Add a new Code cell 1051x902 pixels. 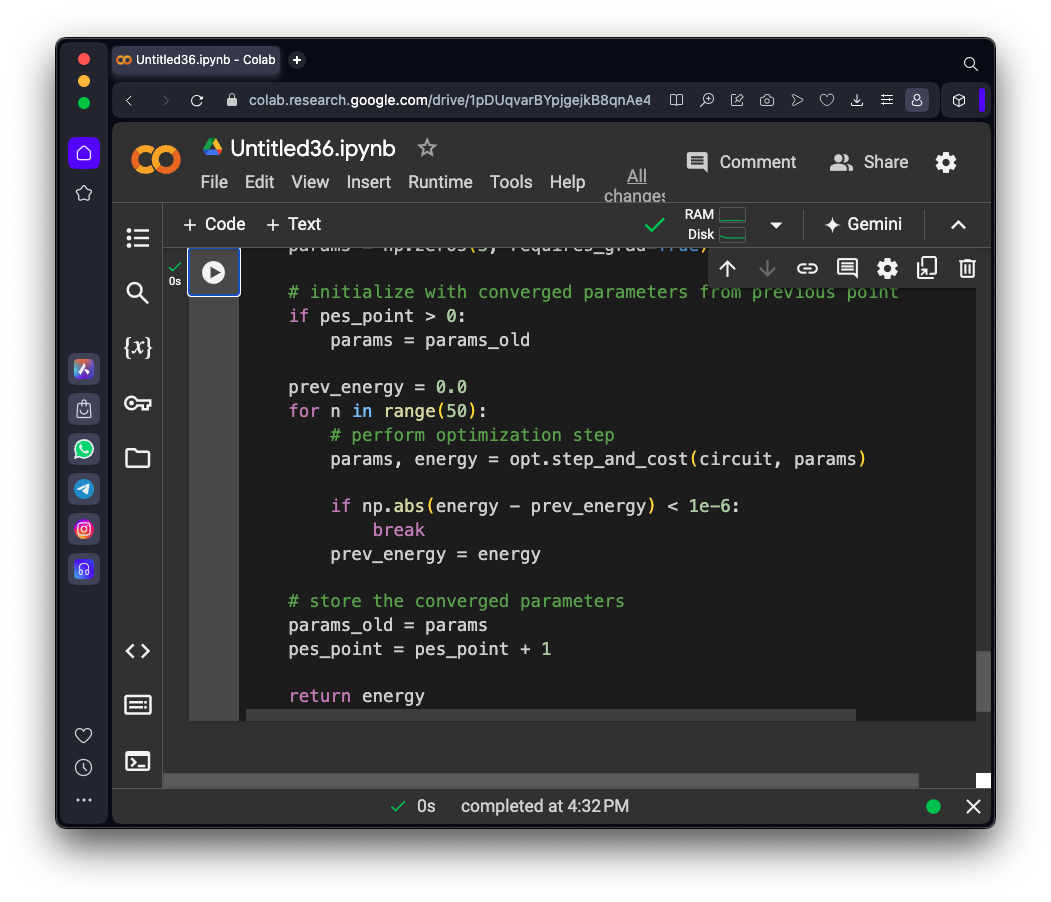[x=214, y=224]
